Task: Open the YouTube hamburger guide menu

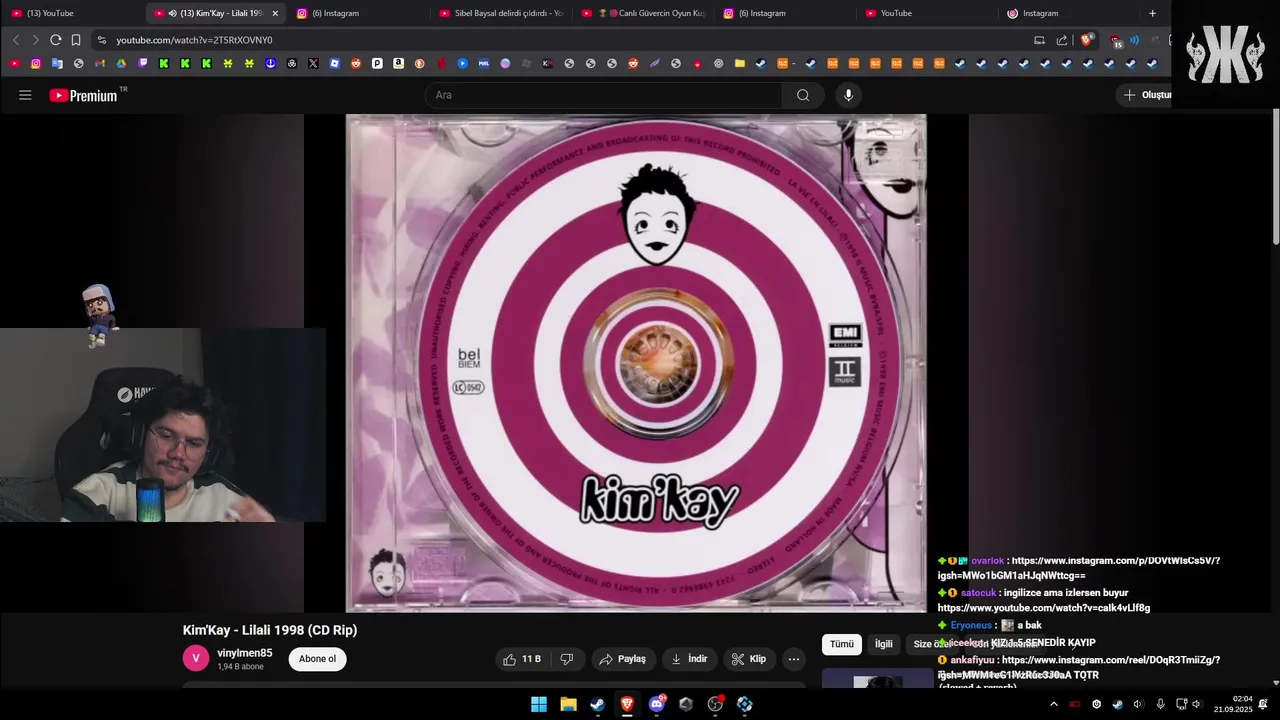Action: pos(25,95)
